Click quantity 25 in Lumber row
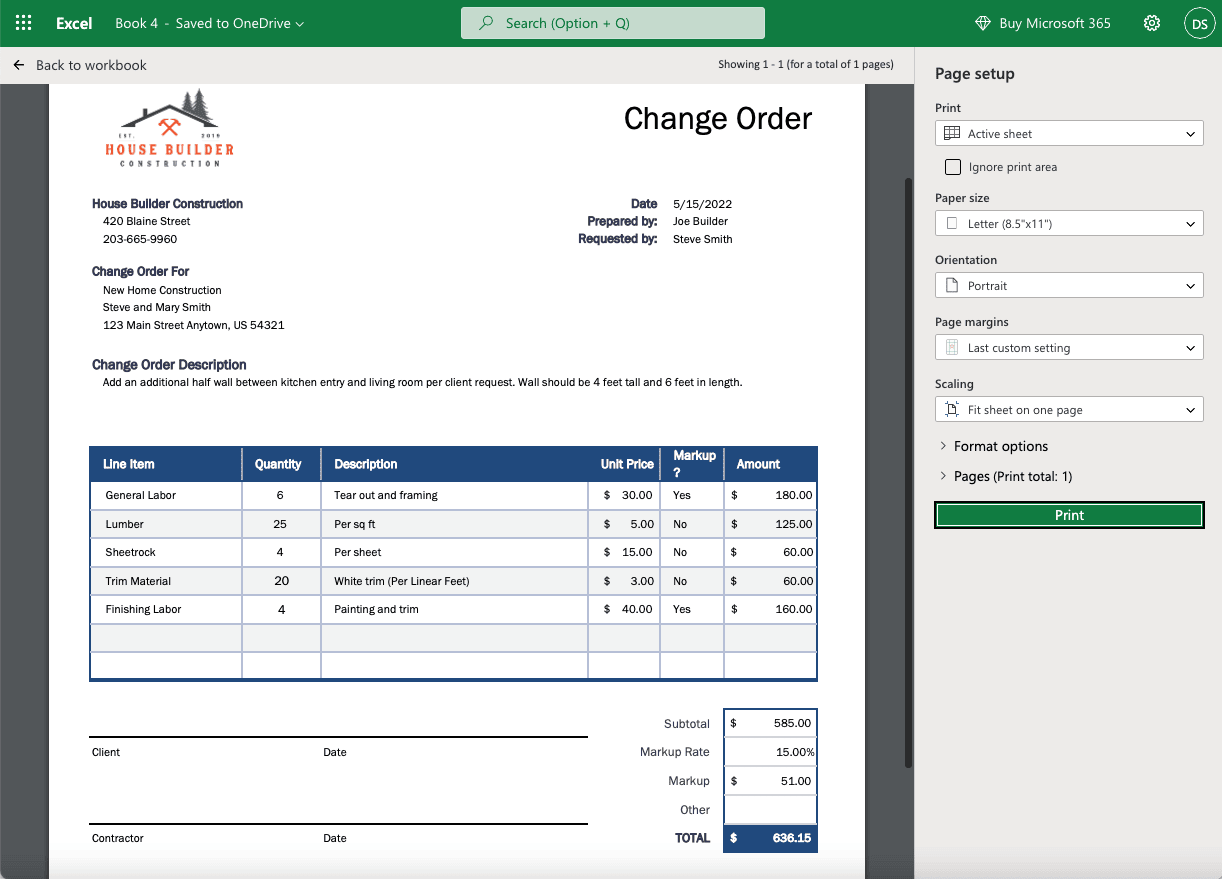 tap(280, 524)
